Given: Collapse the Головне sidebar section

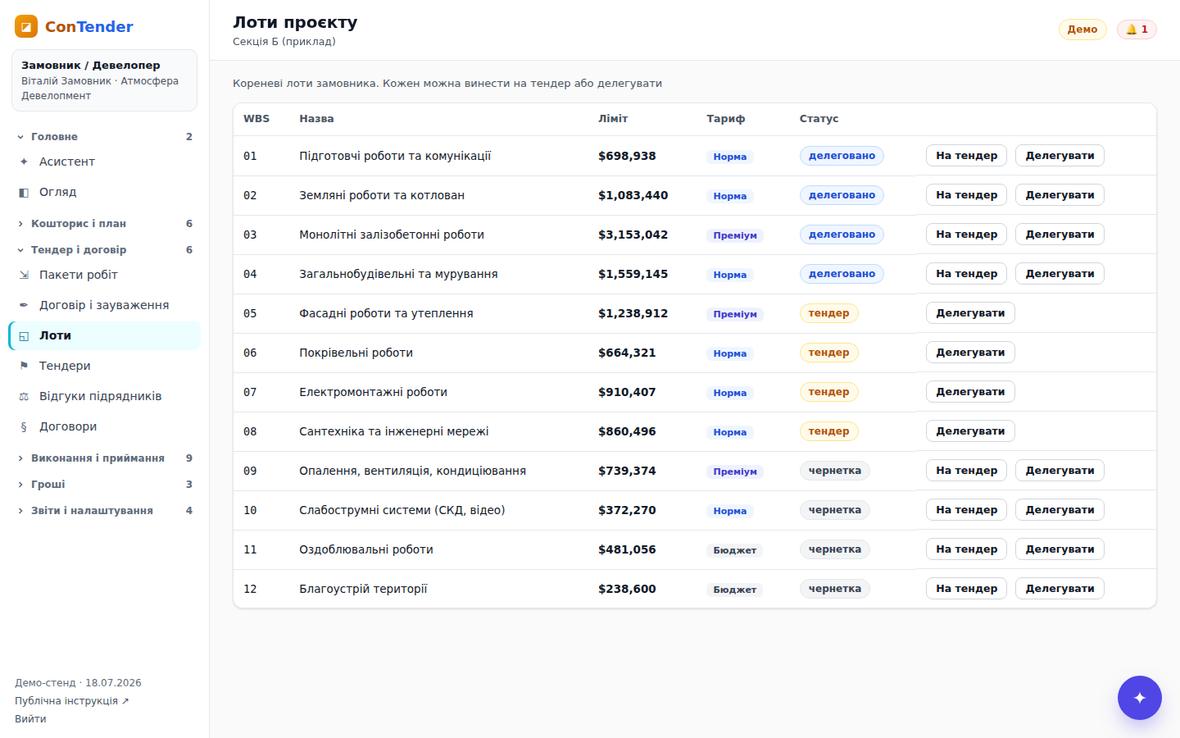Looking at the screenshot, I should (x=105, y=136).
